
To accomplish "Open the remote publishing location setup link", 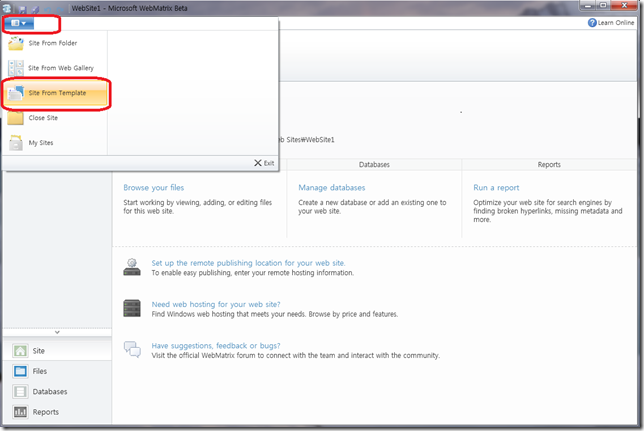I will [248, 263].
